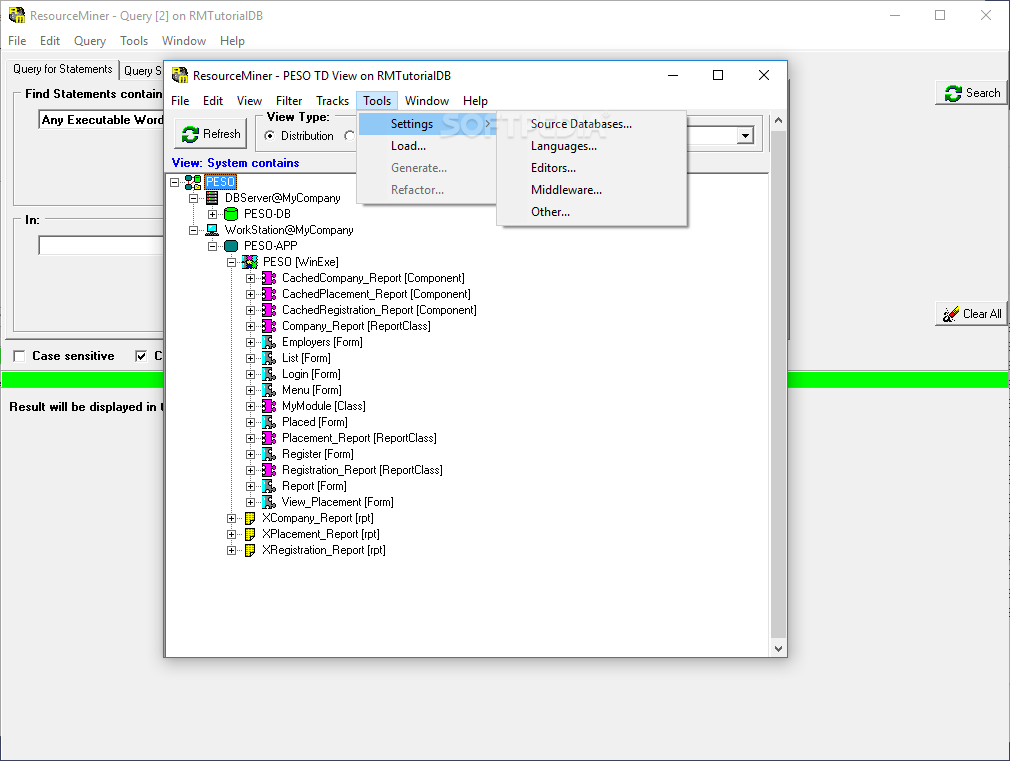The width and height of the screenshot is (1010, 761).
Task: Open the Tracks menu
Action: click(x=332, y=101)
